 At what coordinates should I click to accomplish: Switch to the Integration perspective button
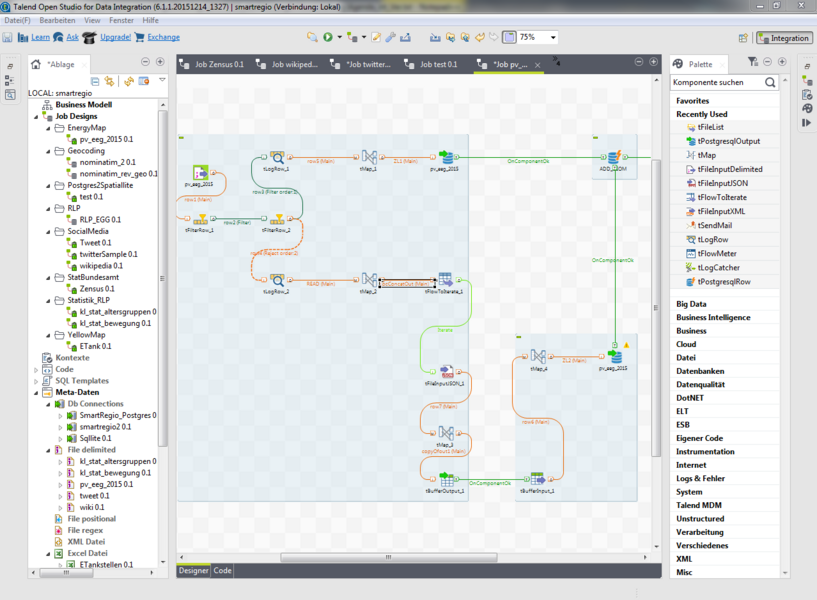pyautogui.click(x=784, y=38)
